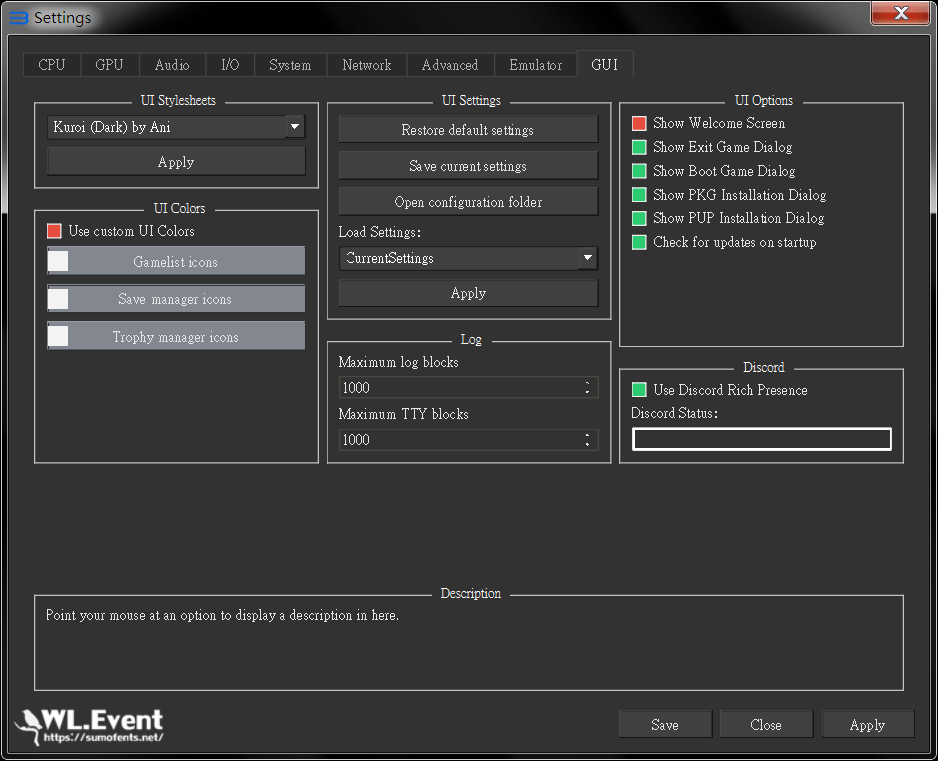Click Save current settings

(x=468, y=166)
